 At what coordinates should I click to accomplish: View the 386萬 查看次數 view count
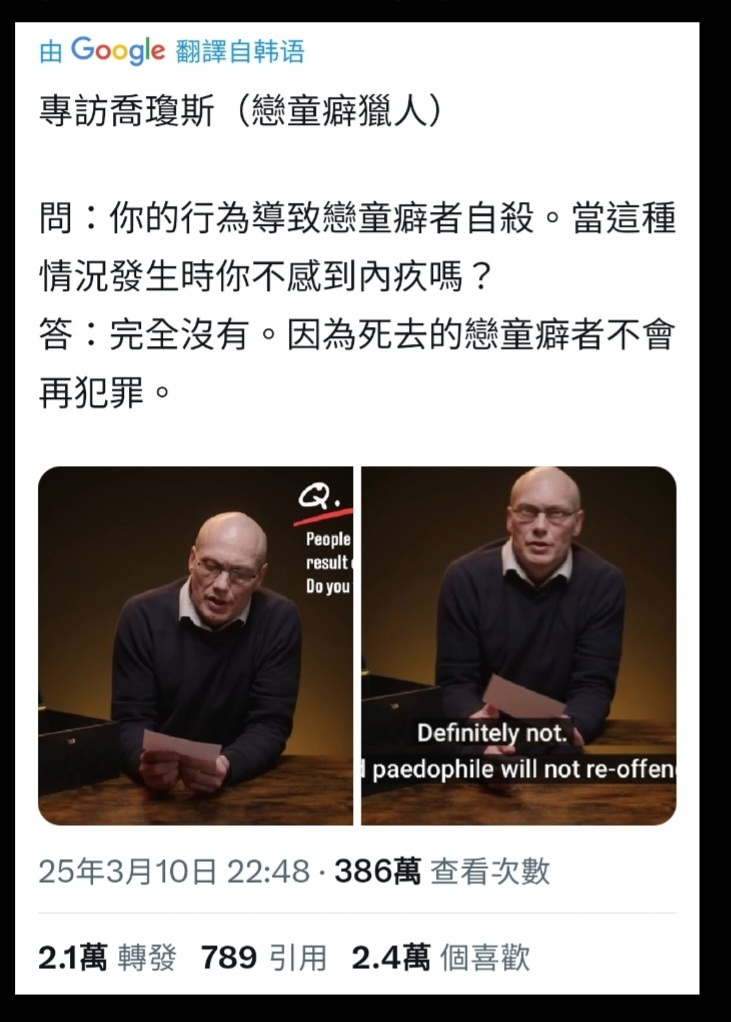click(x=442, y=871)
